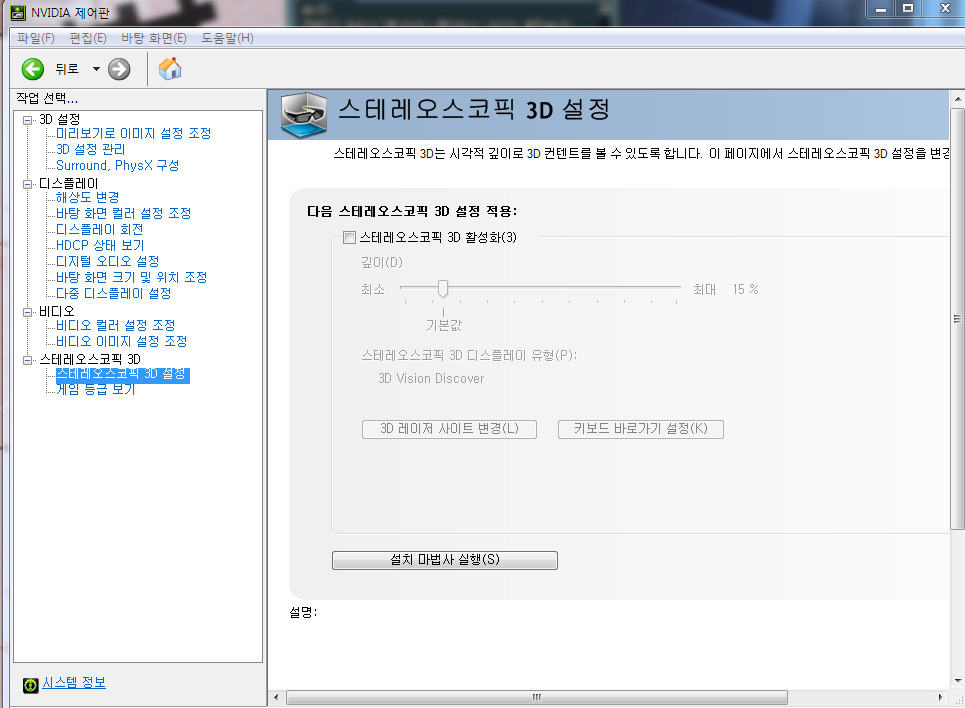Open the 파일(F) menu
Viewport: 965px width, 708px height.
pos(36,38)
